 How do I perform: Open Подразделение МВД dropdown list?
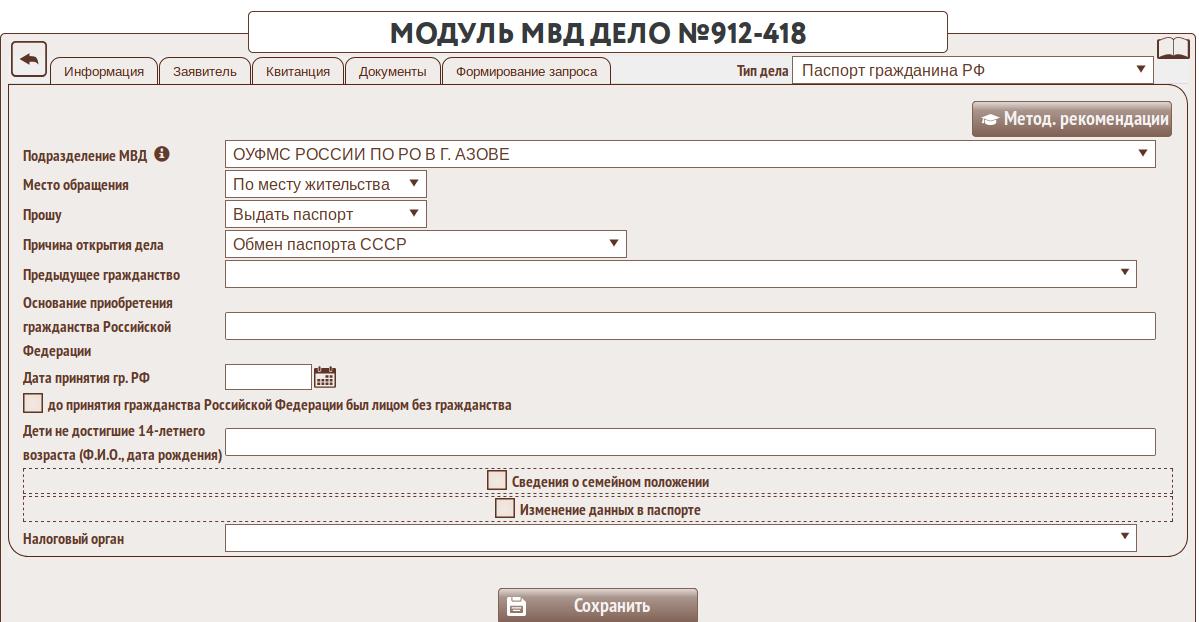(689, 154)
